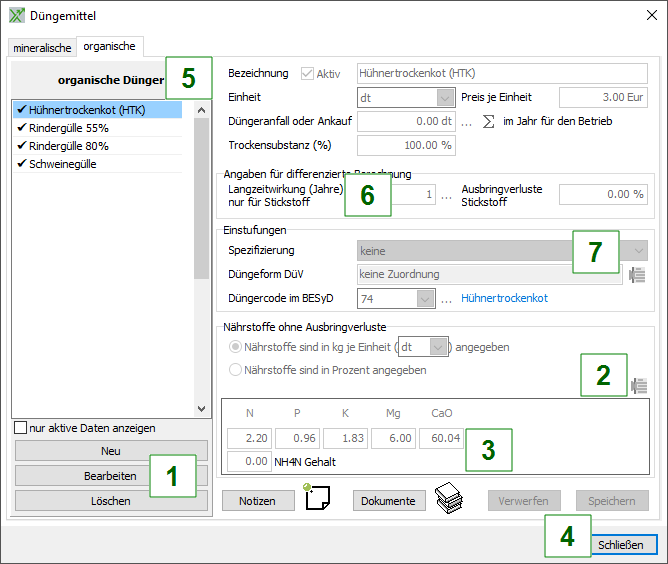Select 'Nährstoffe sind in Prozent angegeben' option

coord(236,369)
